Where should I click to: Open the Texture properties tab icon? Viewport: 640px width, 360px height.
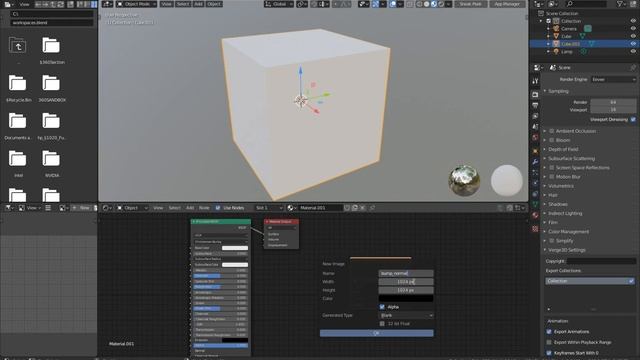(x=535, y=229)
